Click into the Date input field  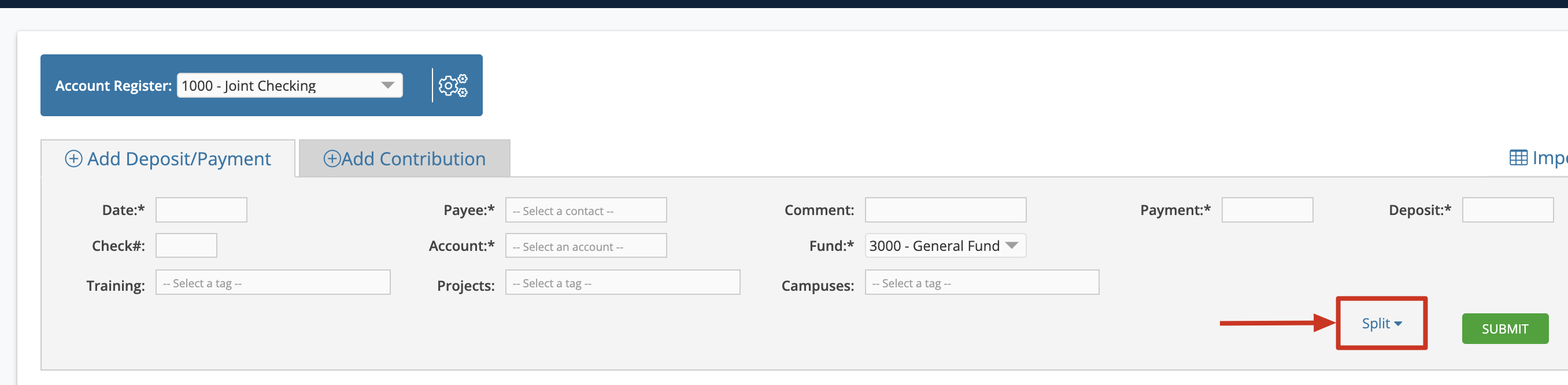pos(201,210)
